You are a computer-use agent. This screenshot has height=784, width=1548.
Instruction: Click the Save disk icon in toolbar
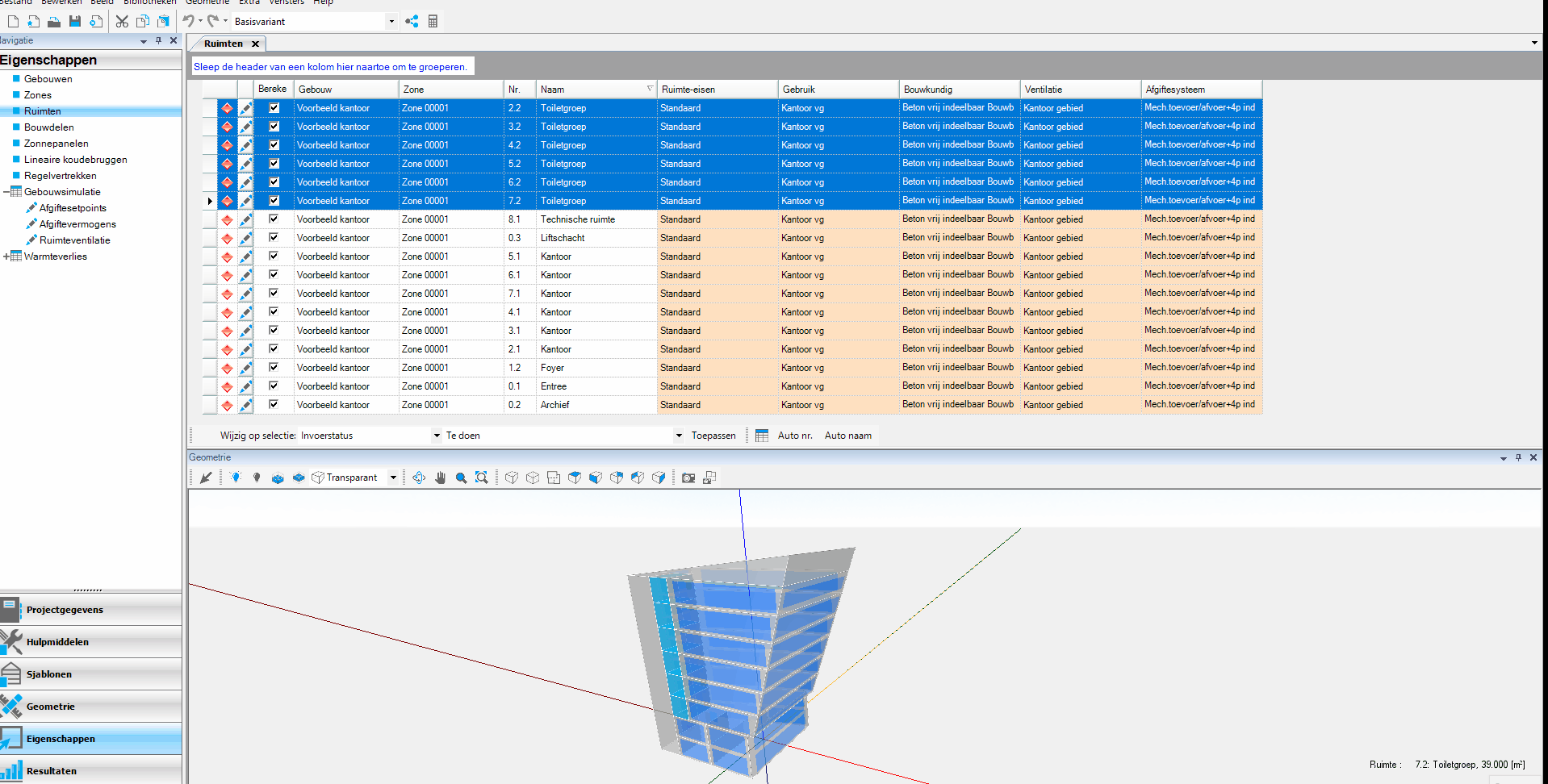75,22
